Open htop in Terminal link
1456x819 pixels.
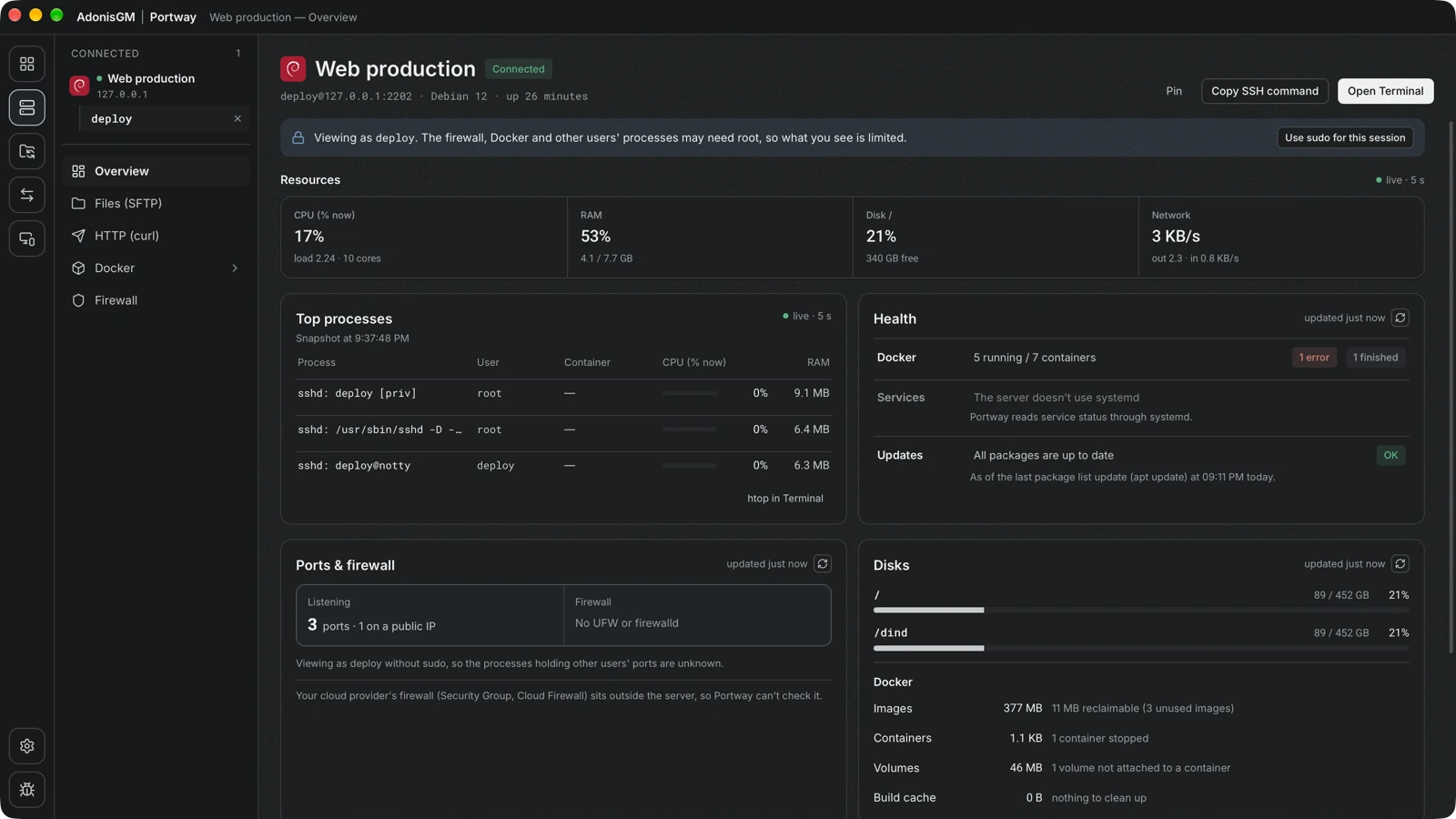tap(785, 499)
